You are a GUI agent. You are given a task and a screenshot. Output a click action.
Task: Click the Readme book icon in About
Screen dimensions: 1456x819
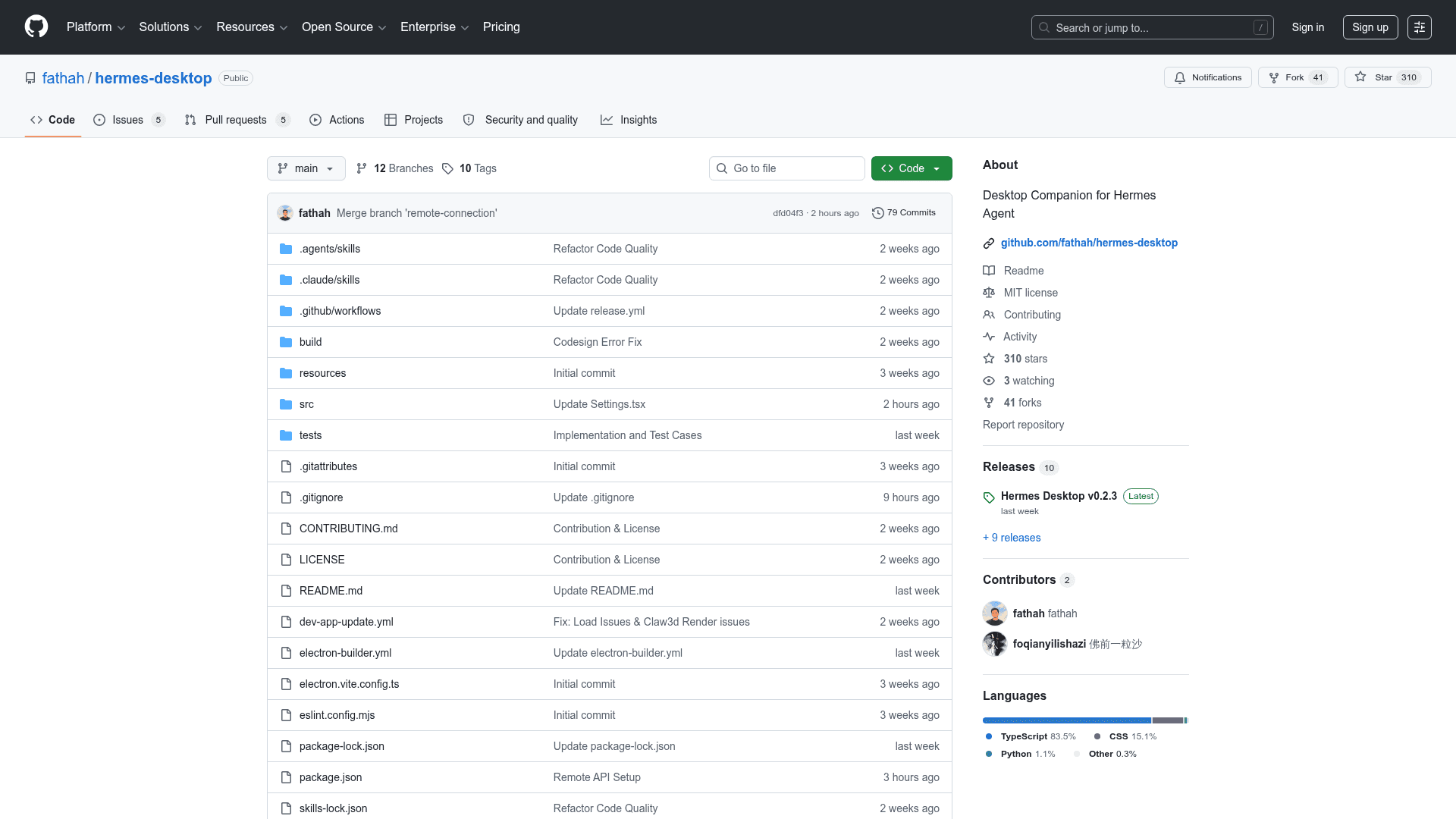(x=989, y=271)
